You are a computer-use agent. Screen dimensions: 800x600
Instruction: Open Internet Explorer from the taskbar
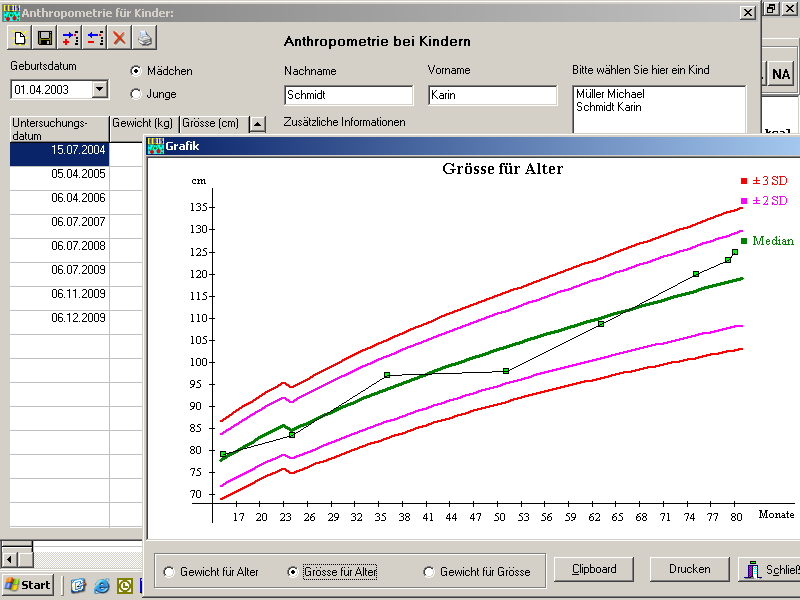point(101,586)
